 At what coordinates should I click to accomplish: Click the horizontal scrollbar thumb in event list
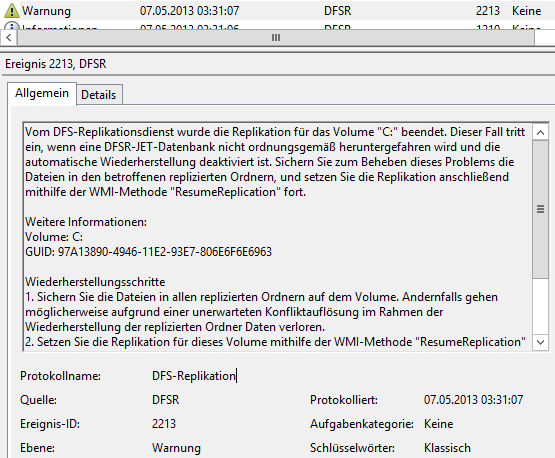(x=276, y=38)
